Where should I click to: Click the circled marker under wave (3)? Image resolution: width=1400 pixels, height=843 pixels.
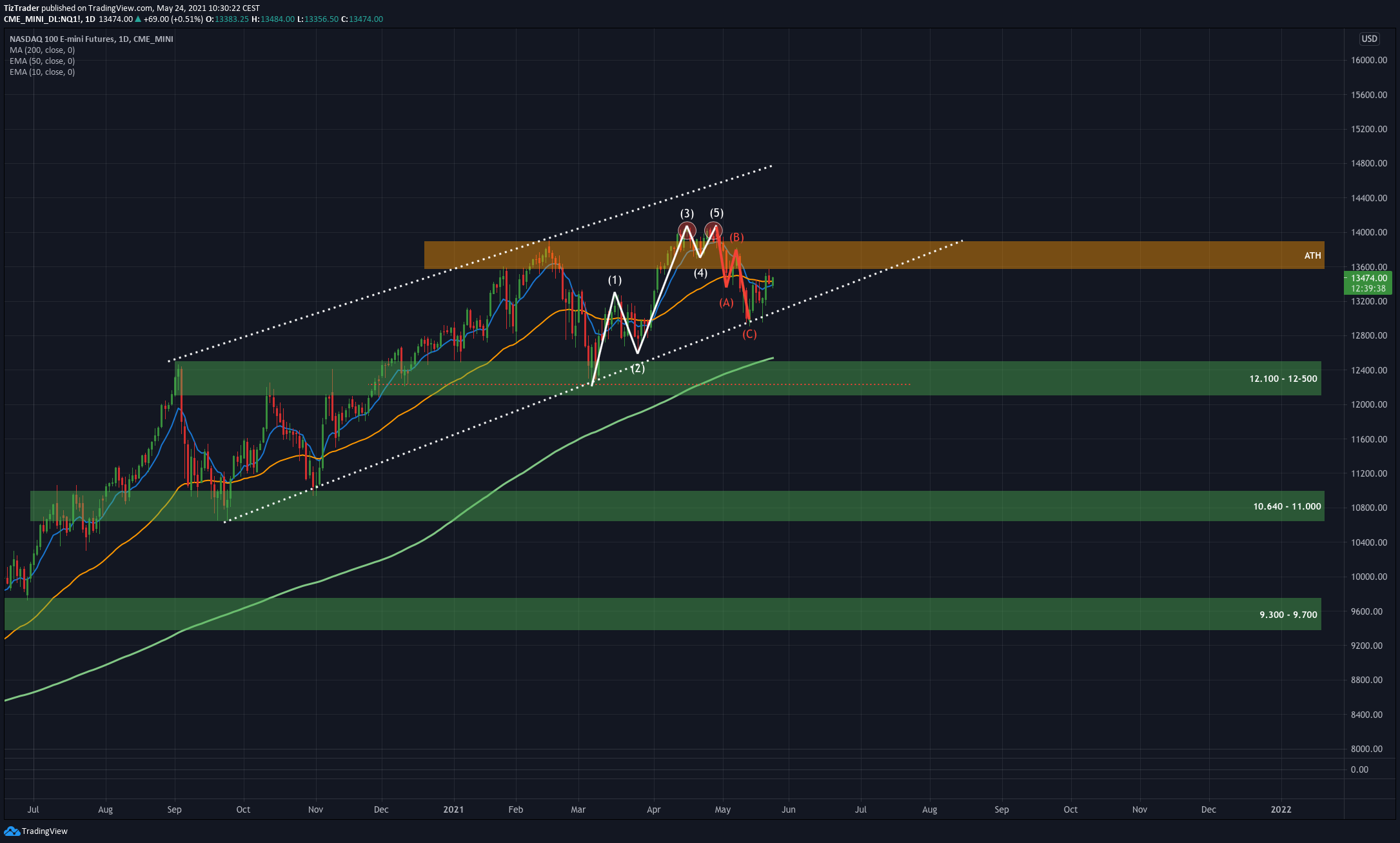687,230
